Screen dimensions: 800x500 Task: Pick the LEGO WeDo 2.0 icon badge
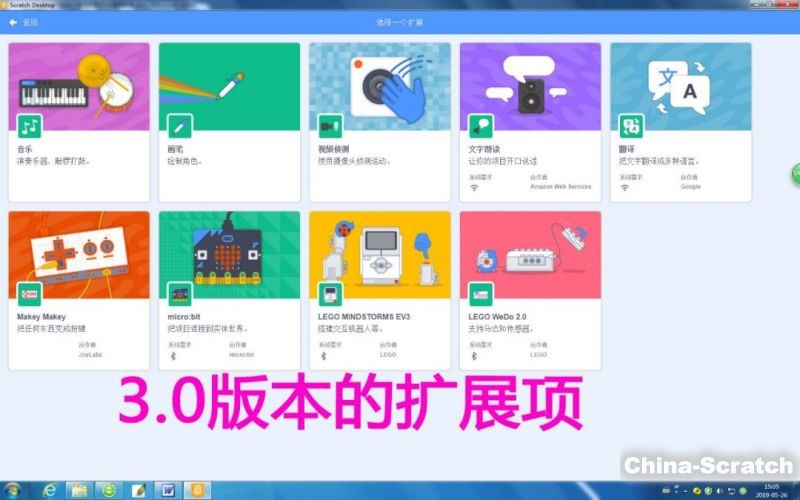click(x=481, y=294)
